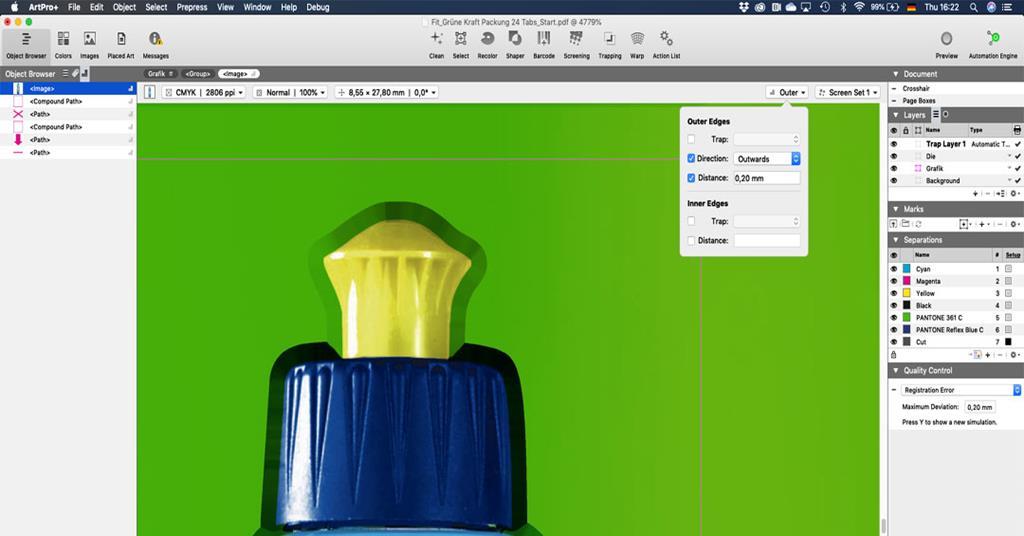The image size is (1024, 536).
Task: Open the Registration Error dropdown
Action: (x=960, y=390)
